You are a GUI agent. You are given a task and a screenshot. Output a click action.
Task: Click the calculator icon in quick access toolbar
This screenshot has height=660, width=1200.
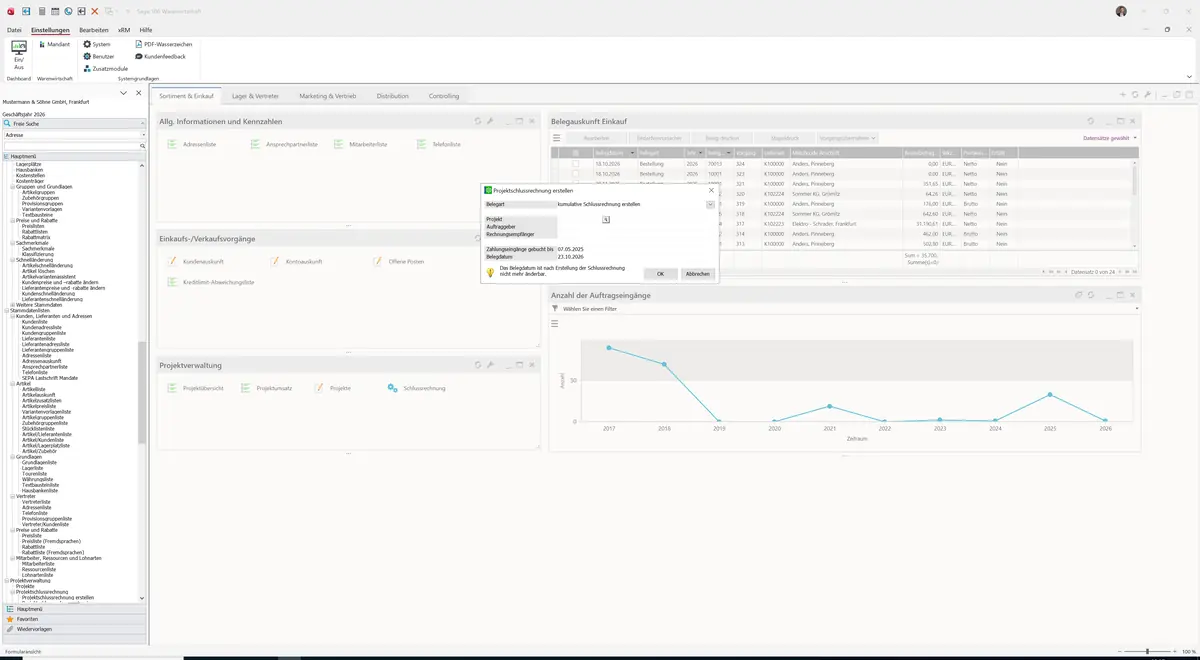tap(41, 11)
